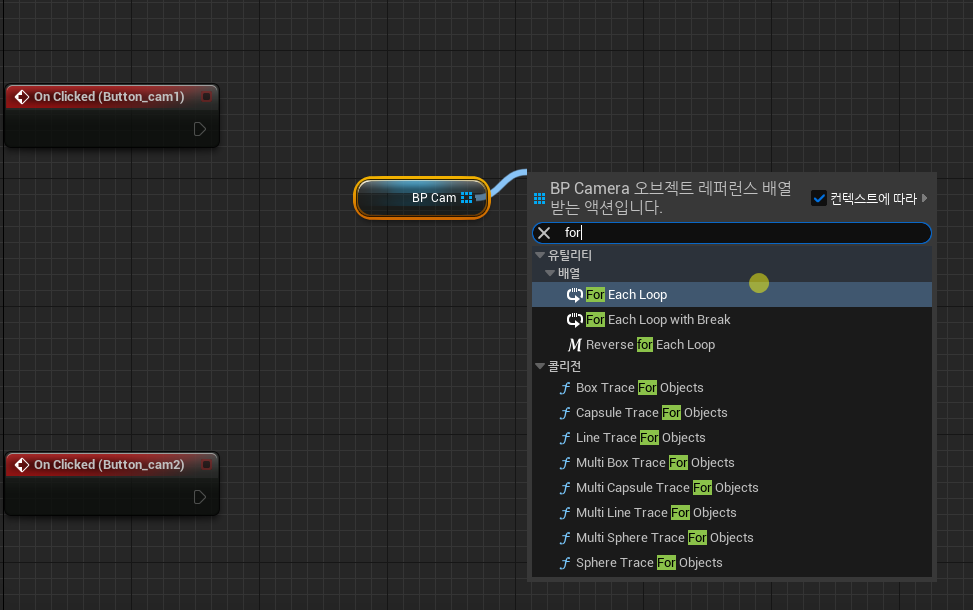Select On Clicked (Button_cam2) event node
The width and height of the screenshot is (973, 610).
(x=112, y=484)
